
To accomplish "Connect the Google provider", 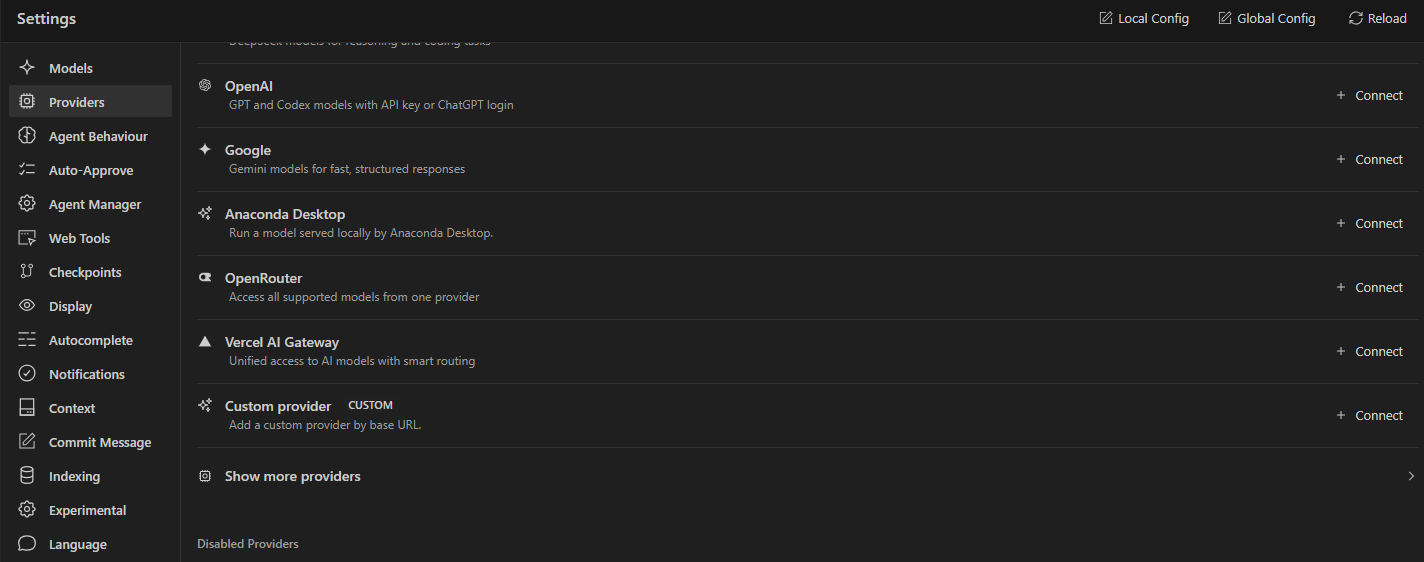I will 1370,160.
